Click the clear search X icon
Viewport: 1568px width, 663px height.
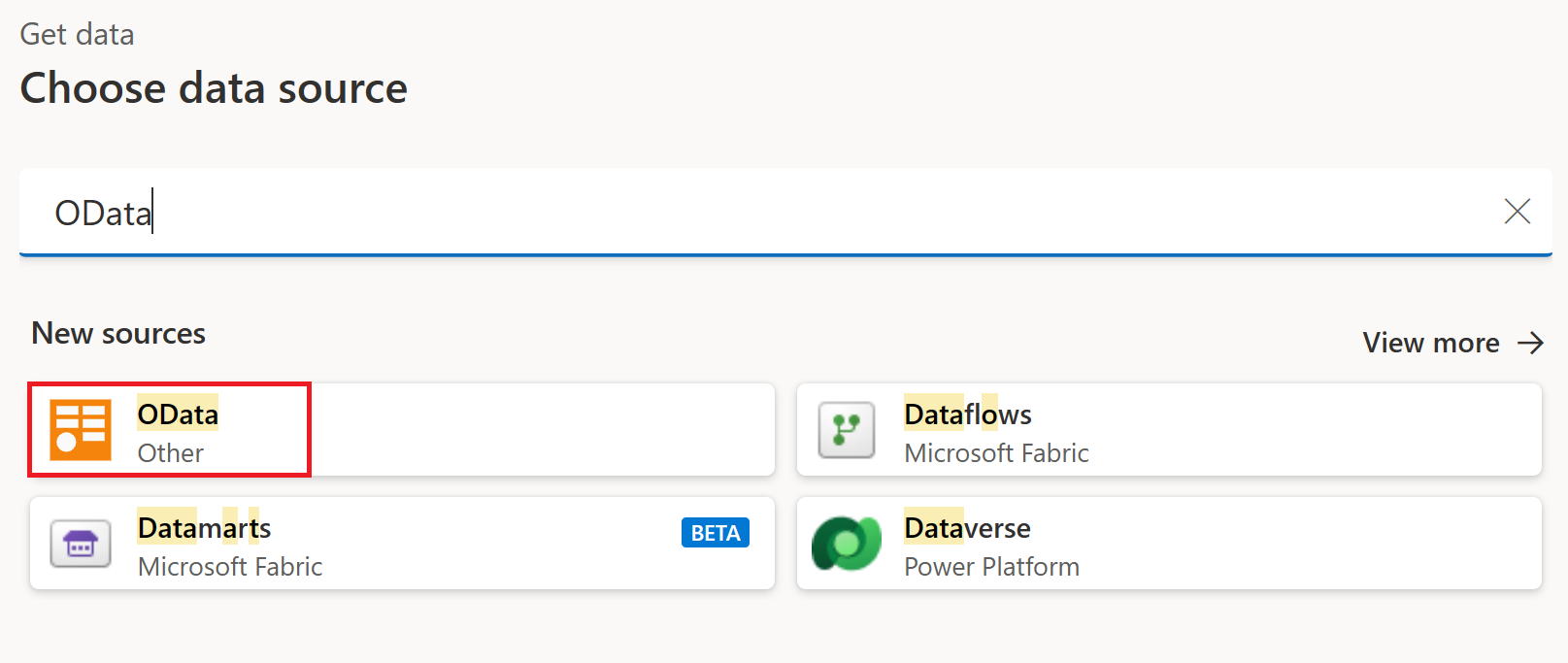[x=1518, y=212]
